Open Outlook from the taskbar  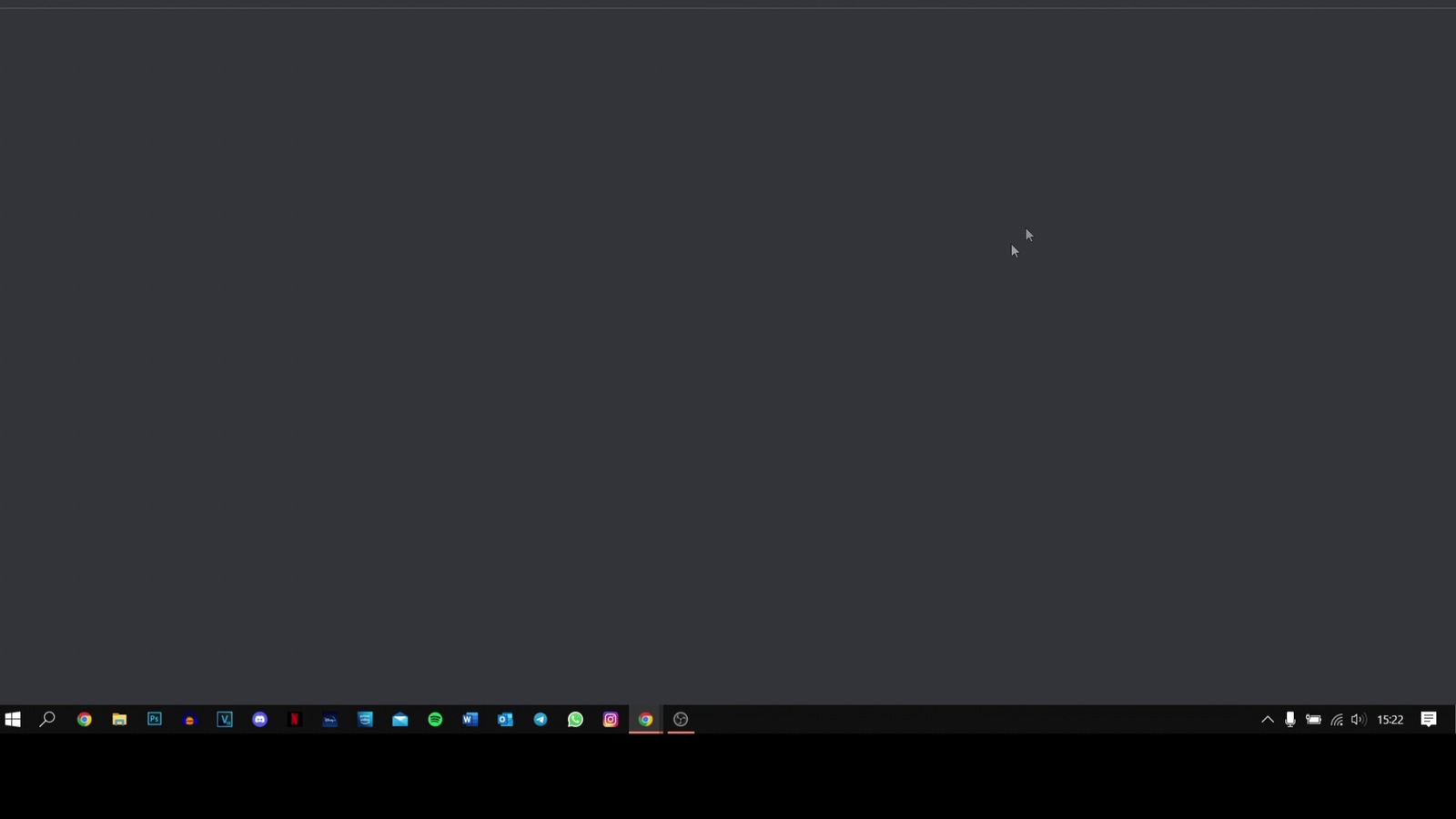[505, 719]
